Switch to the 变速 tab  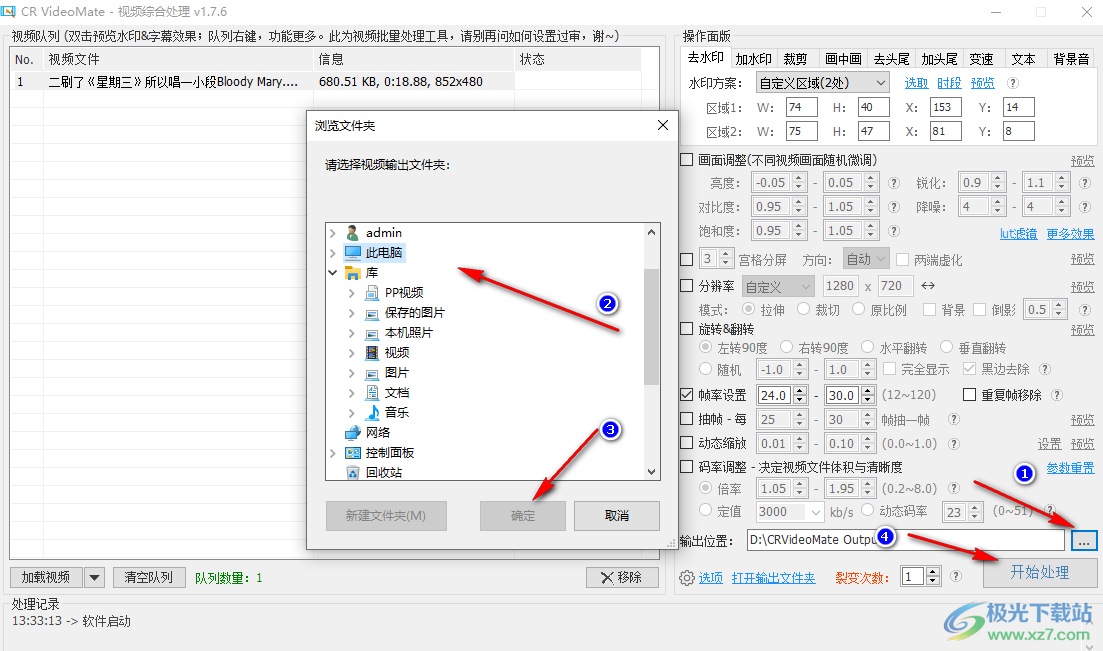coord(981,59)
